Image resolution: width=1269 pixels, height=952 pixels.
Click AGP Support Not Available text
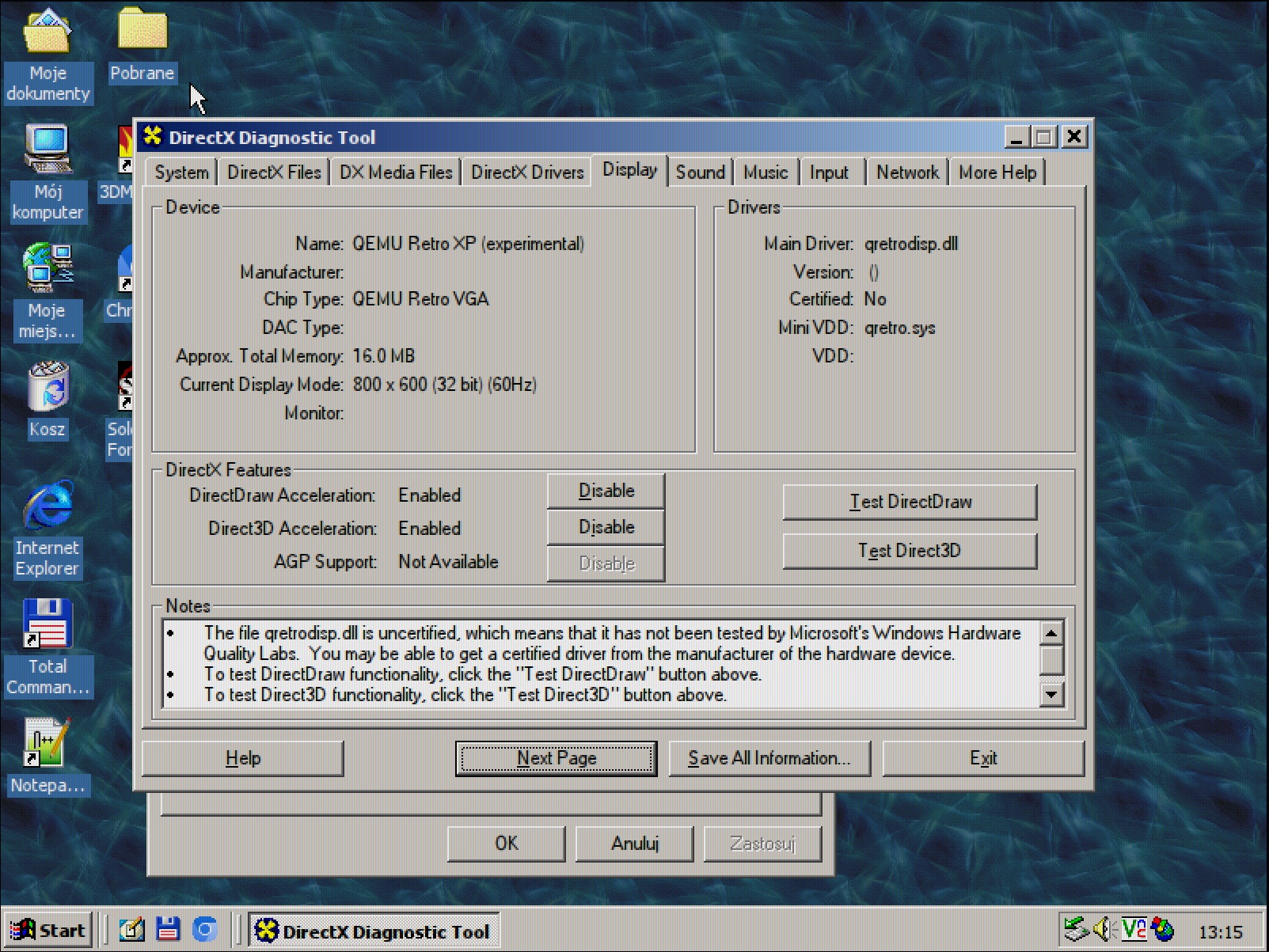448,562
